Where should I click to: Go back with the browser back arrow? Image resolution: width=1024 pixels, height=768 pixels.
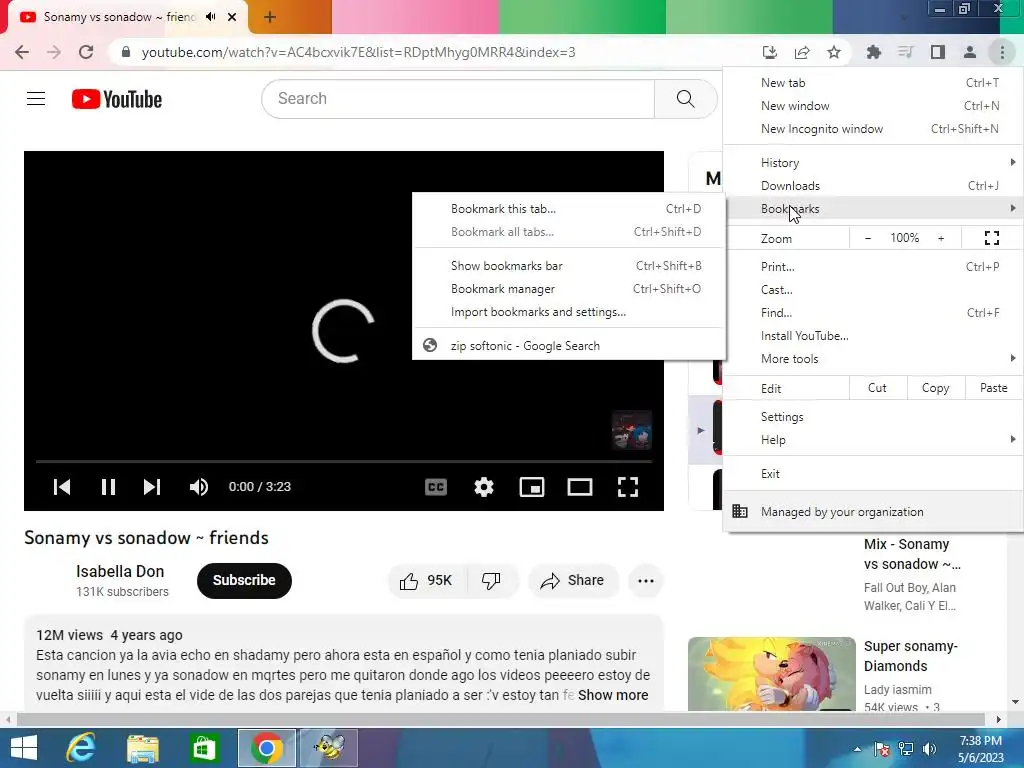pyautogui.click(x=22, y=52)
